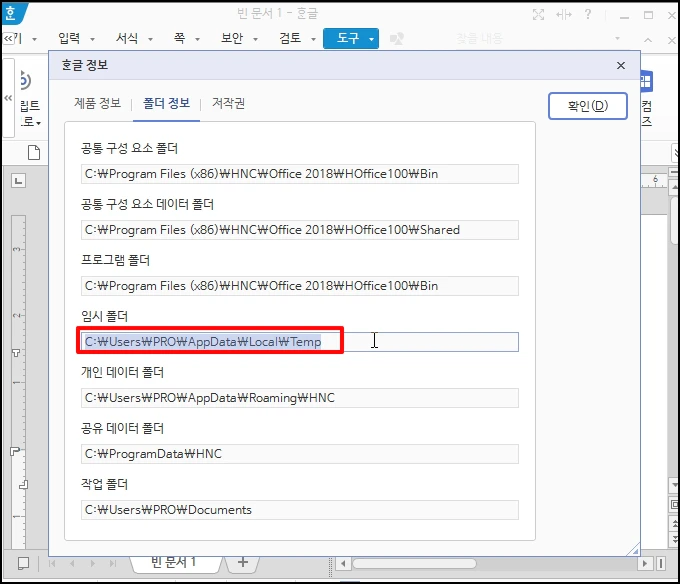This screenshot has width=680, height=584.
Task: Click the full screen toggle icon in title bar
Action: click(x=538, y=15)
